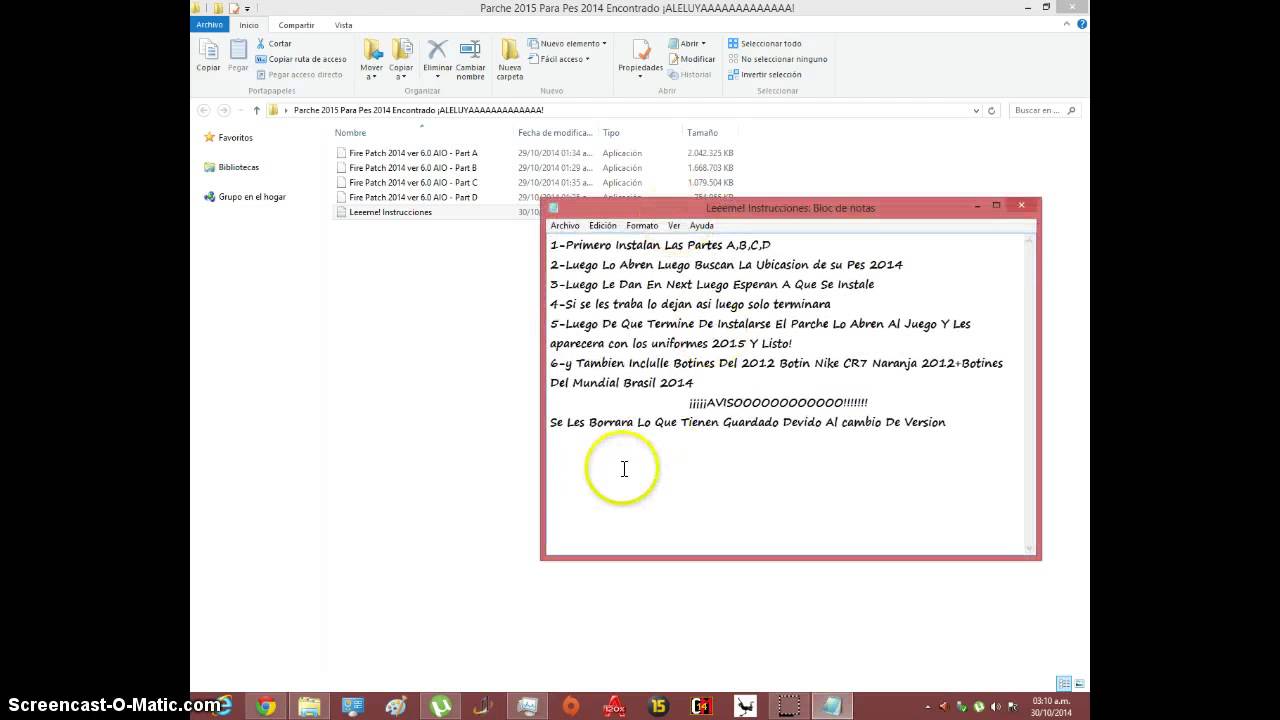Open Notepad's Ayuda menu
Viewport: 1280px width, 720px height.
[x=702, y=226]
